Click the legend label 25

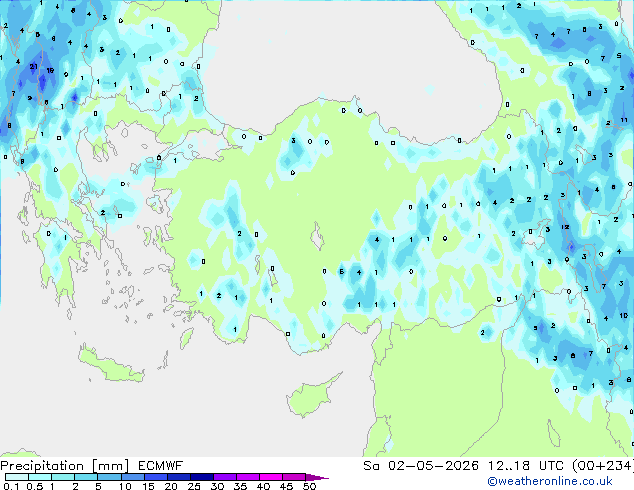pyautogui.click(x=194, y=486)
